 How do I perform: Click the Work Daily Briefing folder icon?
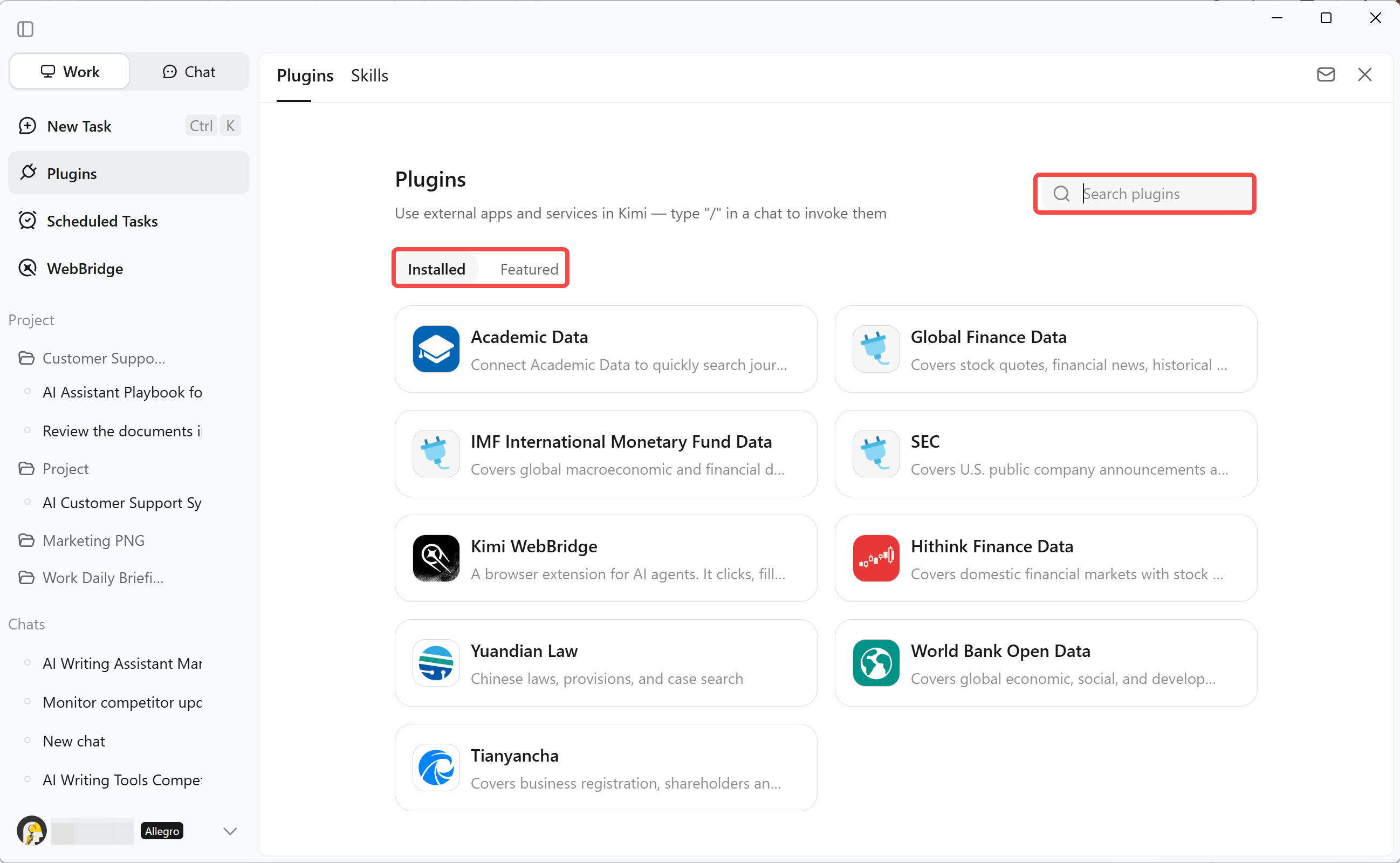(x=26, y=578)
